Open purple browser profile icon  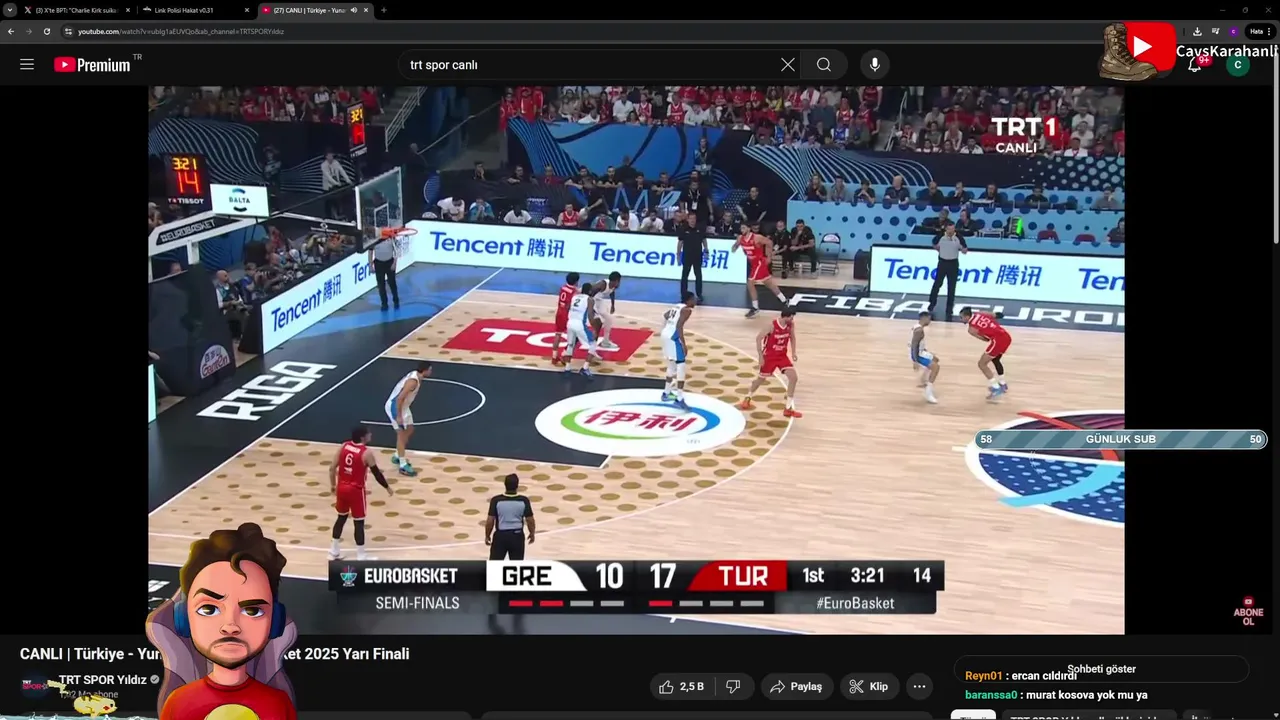coord(1233,31)
